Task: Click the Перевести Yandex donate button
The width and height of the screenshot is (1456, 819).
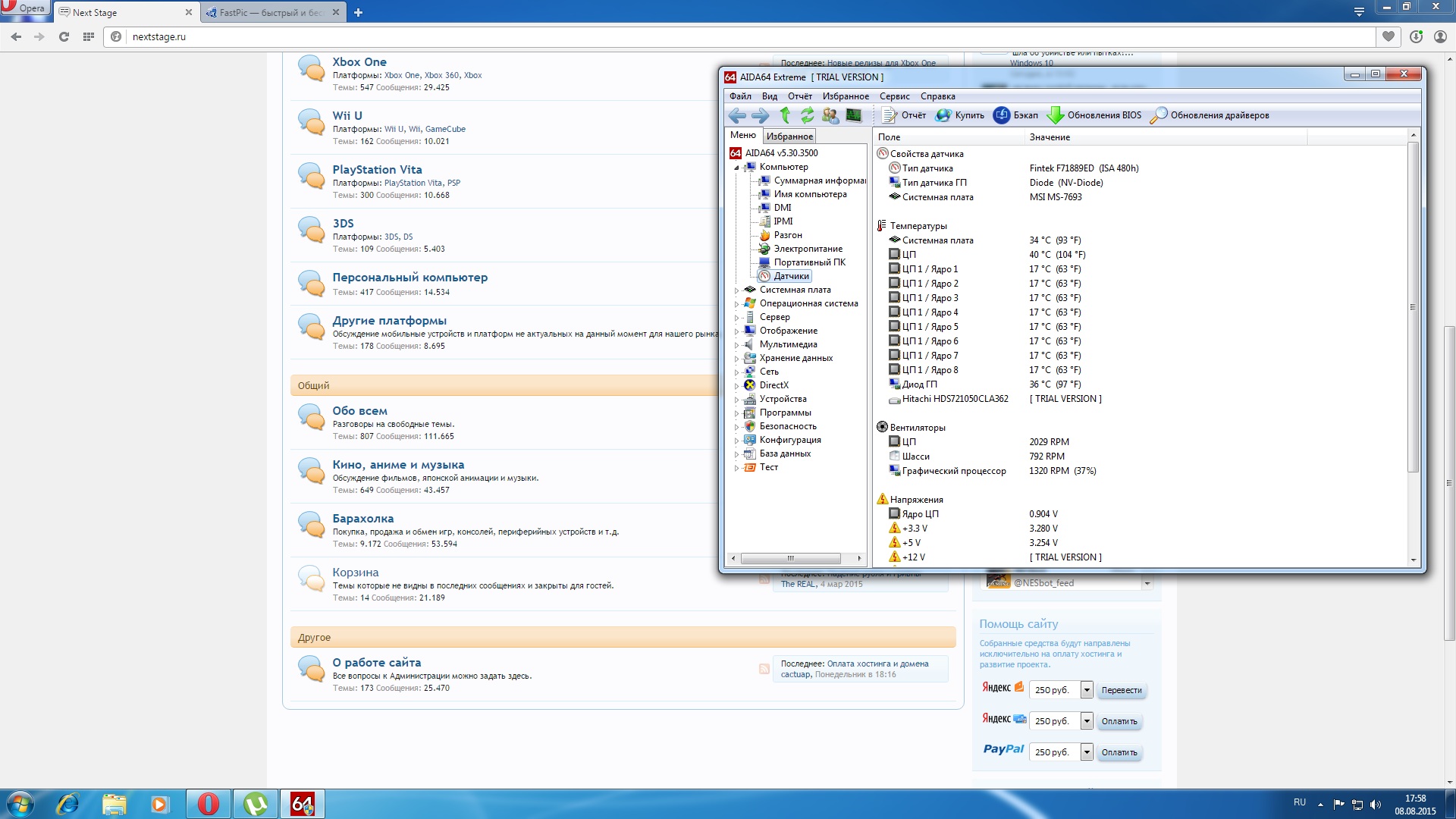Action: pos(1121,690)
